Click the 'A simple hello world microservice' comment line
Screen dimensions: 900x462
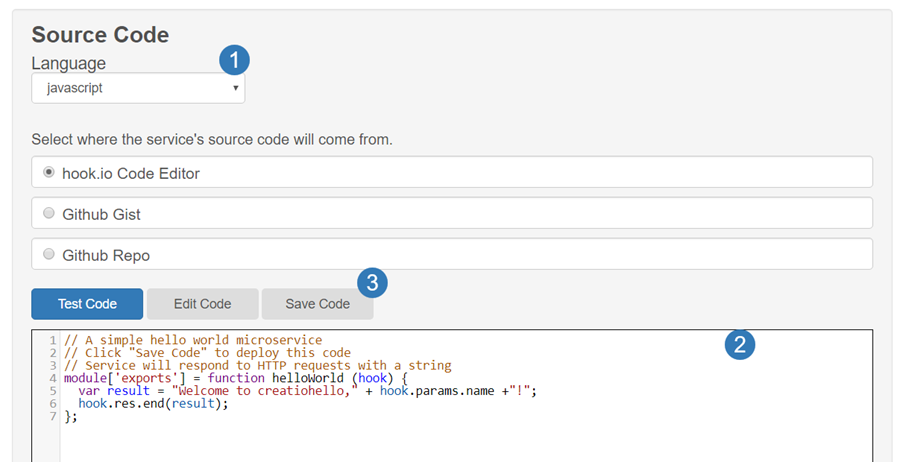tap(192, 340)
